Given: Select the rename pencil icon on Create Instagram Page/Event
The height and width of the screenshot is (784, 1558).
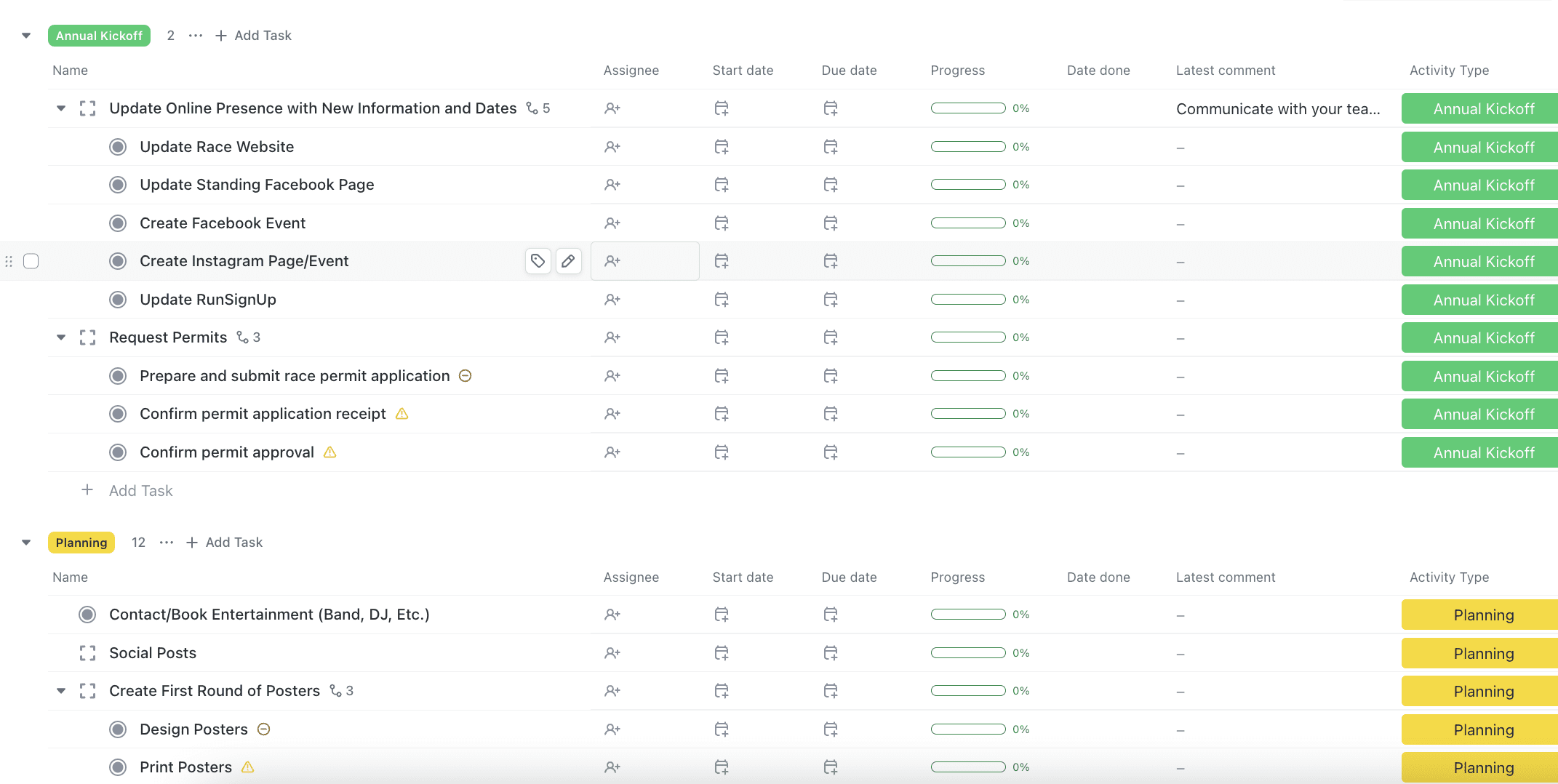Looking at the screenshot, I should pos(569,260).
